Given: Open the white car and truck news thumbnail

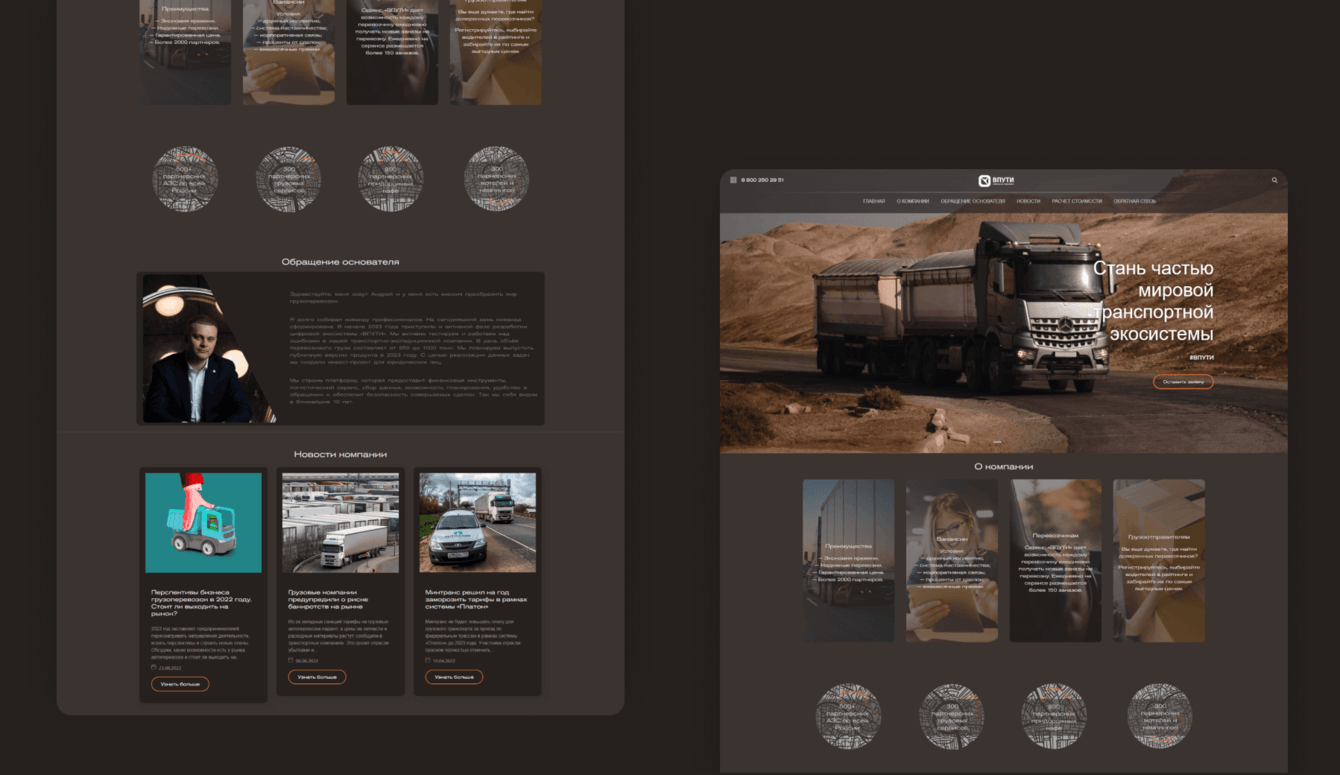Looking at the screenshot, I should pyautogui.click(x=477, y=523).
